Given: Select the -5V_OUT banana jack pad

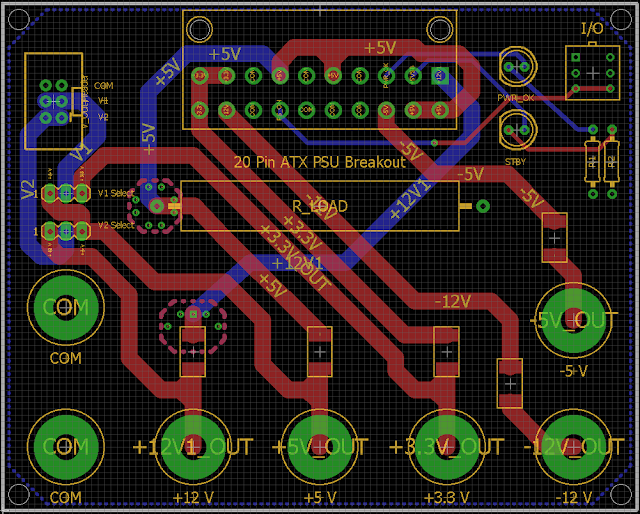Looking at the screenshot, I should (573, 320).
